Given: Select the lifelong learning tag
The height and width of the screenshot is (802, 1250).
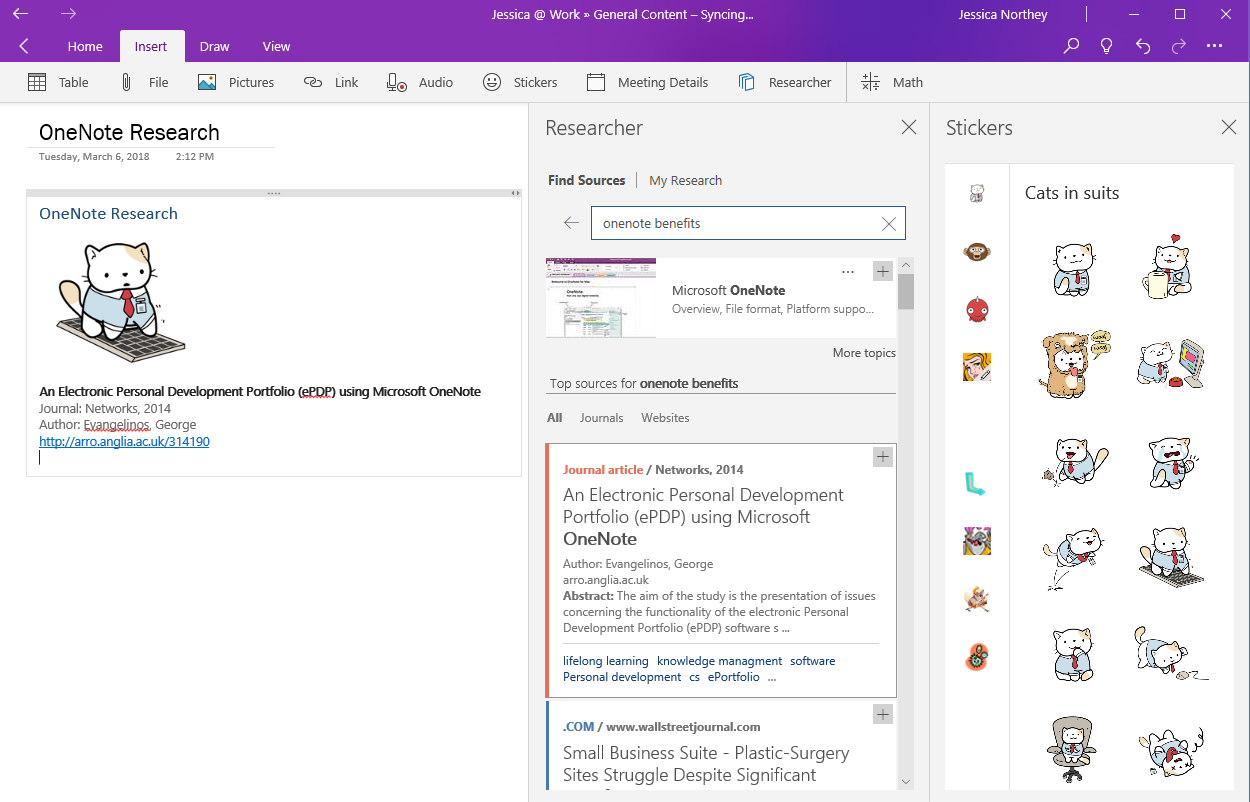Looking at the screenshot, I should pyautogui.click(x=605, y=661).
